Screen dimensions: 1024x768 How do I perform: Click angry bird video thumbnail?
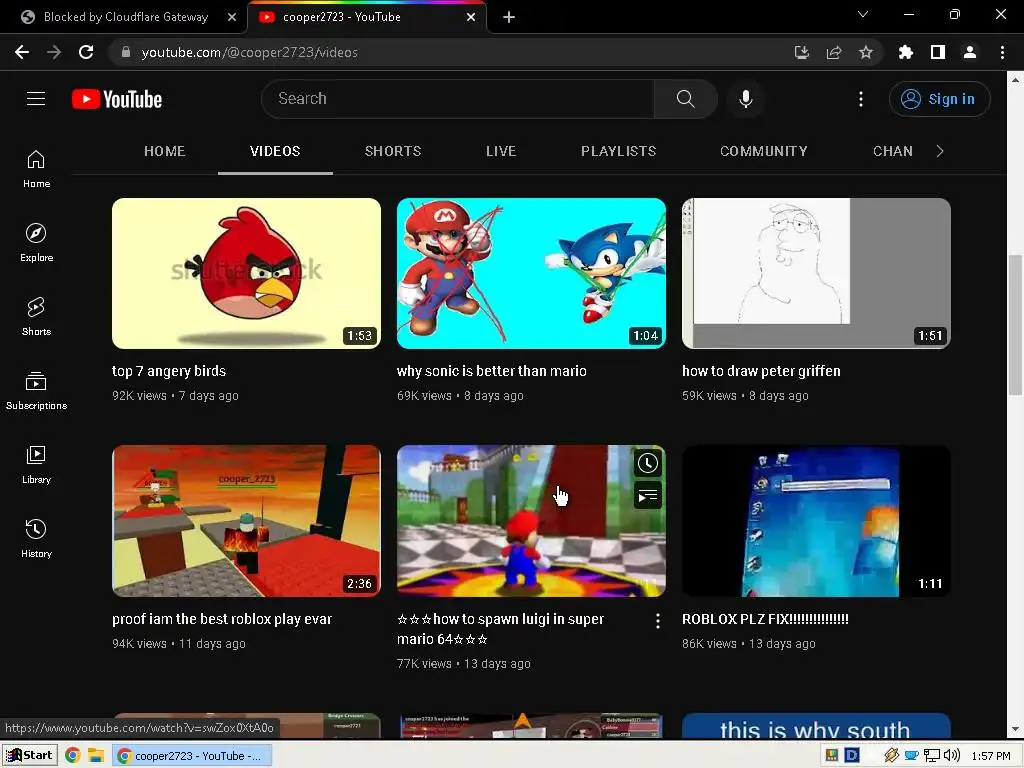[x=246, y=273]
